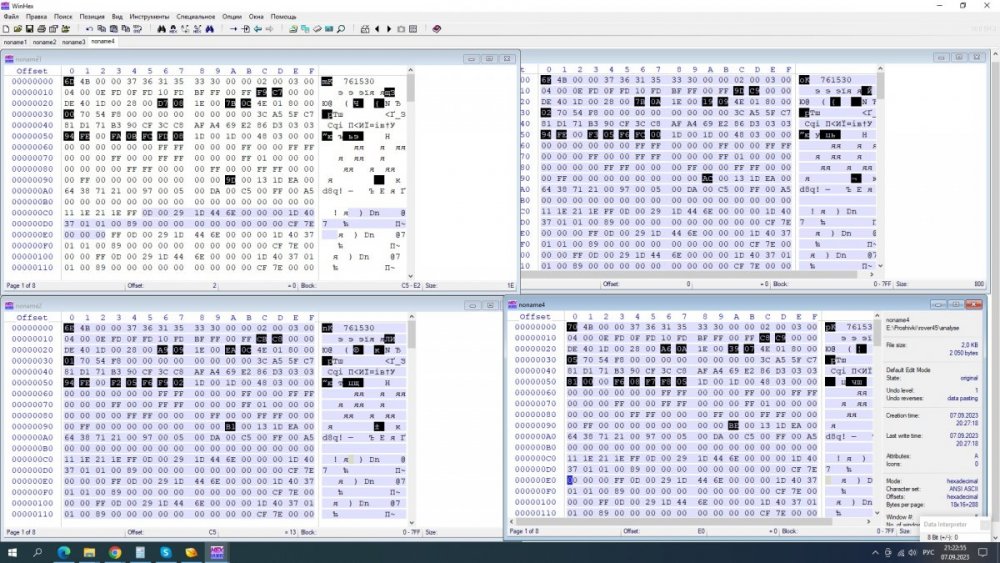This screenshot has height=563, width=1000.
Task: Click 'Page 1 of 8' in noname4 status bar
Action: click(x=524, y=531)
